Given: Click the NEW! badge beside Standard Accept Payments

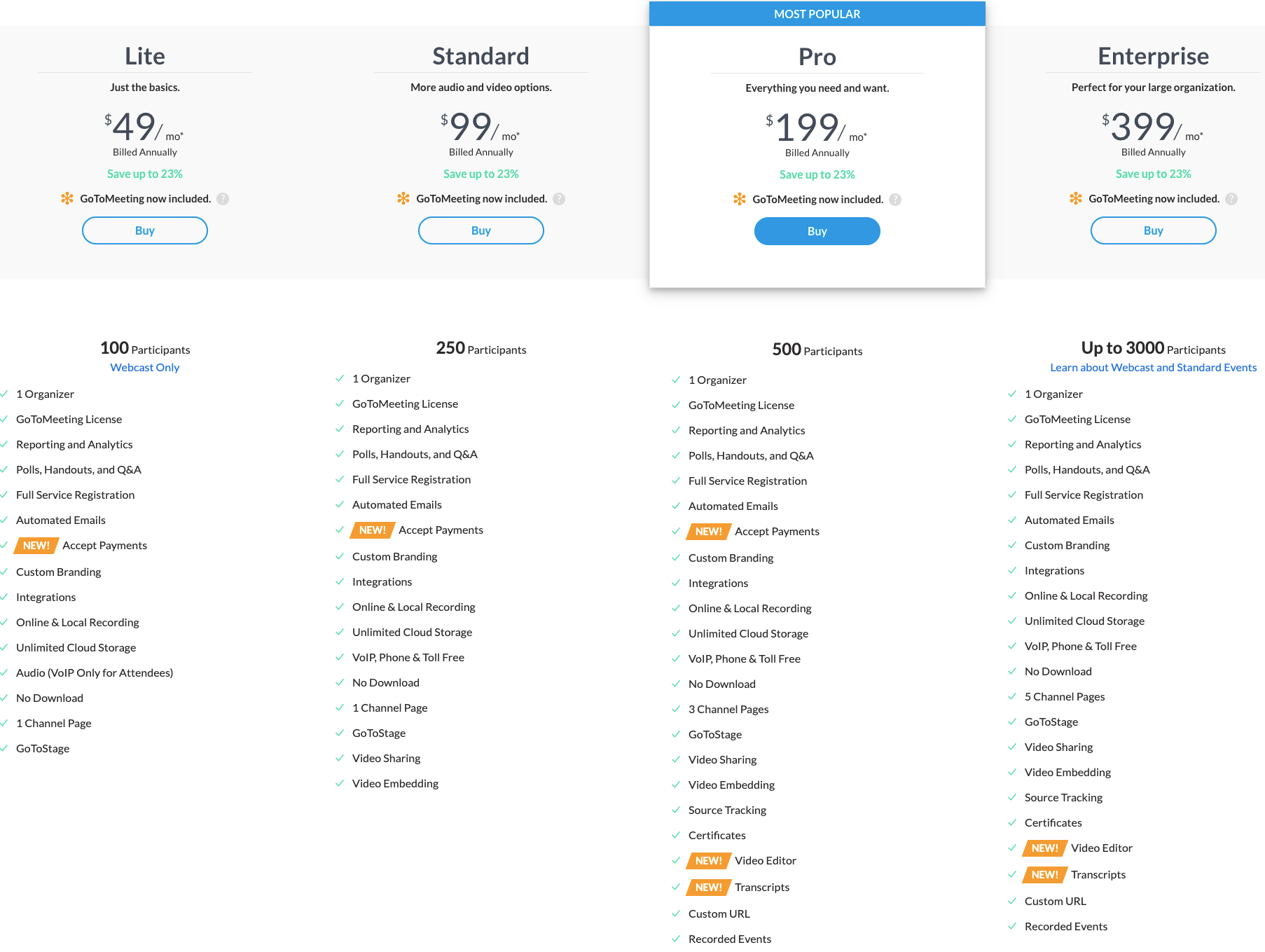Looking at the screenshot, I should tap(373, 530).
